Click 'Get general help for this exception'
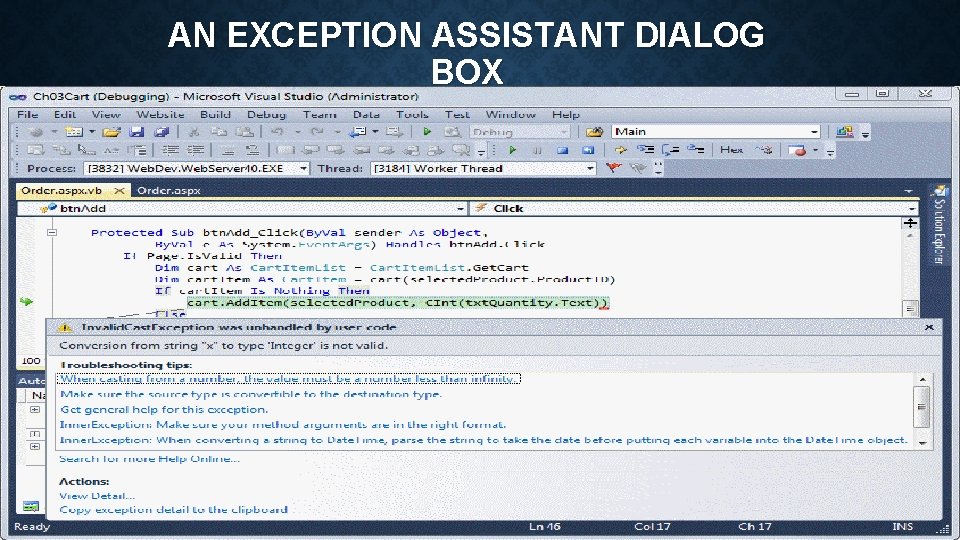The height and width of the screenshot is (540, 960). point(163,410)
